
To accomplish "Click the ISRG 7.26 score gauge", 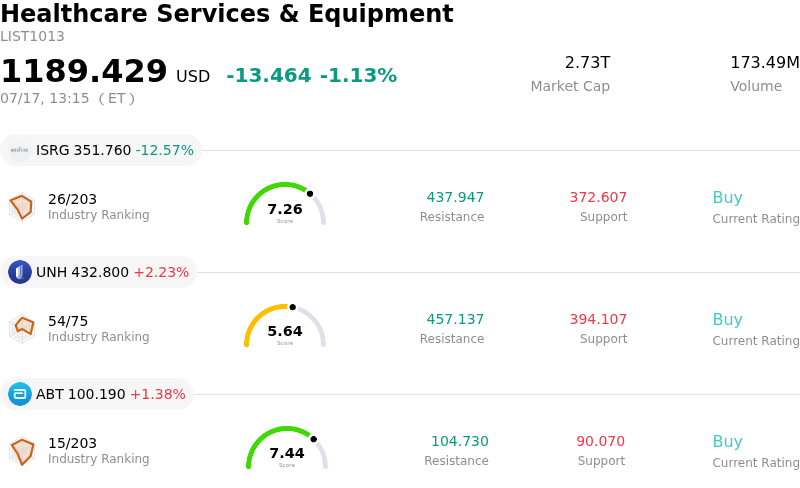I will pyautogui.click(x=285, y=204).
